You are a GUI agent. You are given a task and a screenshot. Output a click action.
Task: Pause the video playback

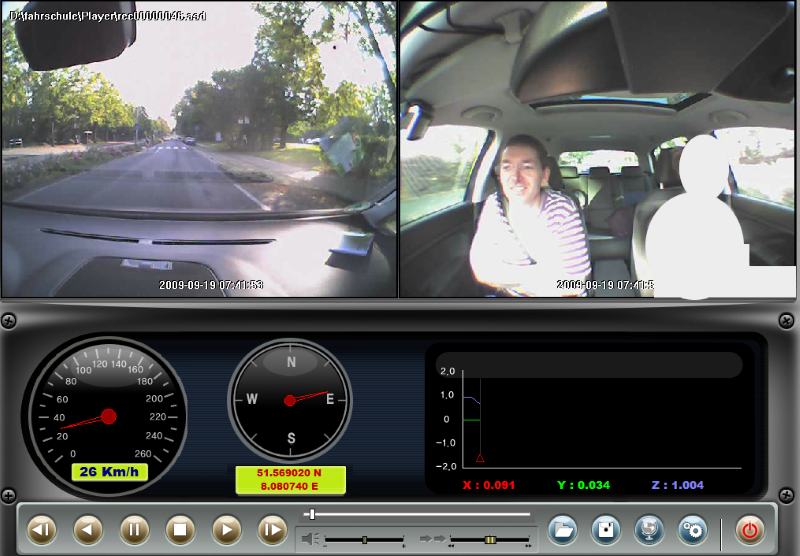135,529
